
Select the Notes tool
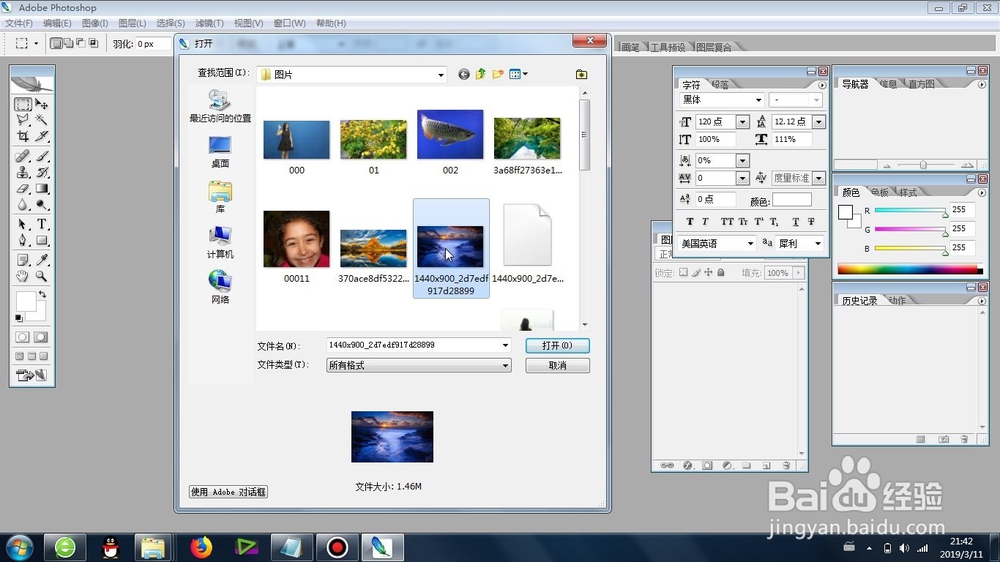click(23, 260)
